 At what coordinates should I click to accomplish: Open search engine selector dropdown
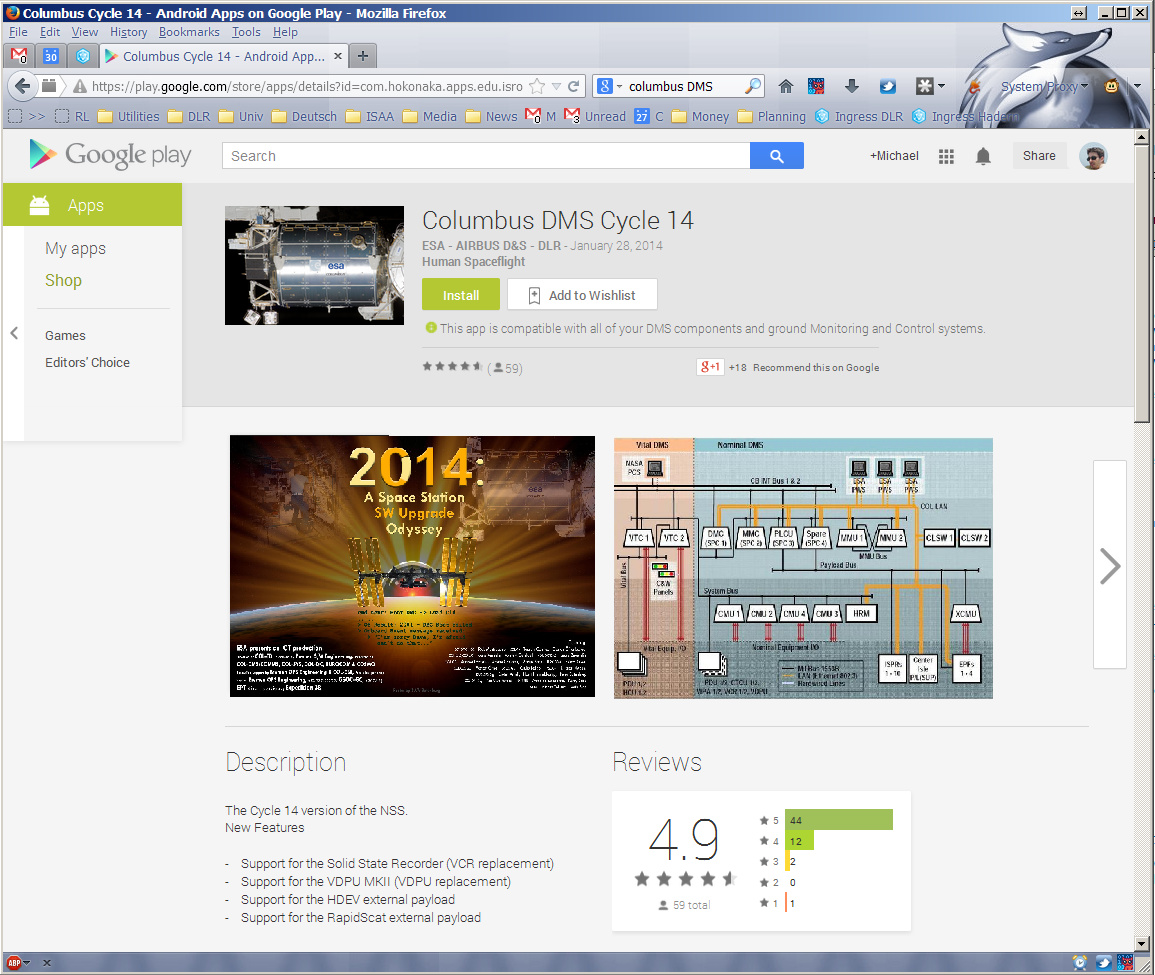[x=609, y=86]
